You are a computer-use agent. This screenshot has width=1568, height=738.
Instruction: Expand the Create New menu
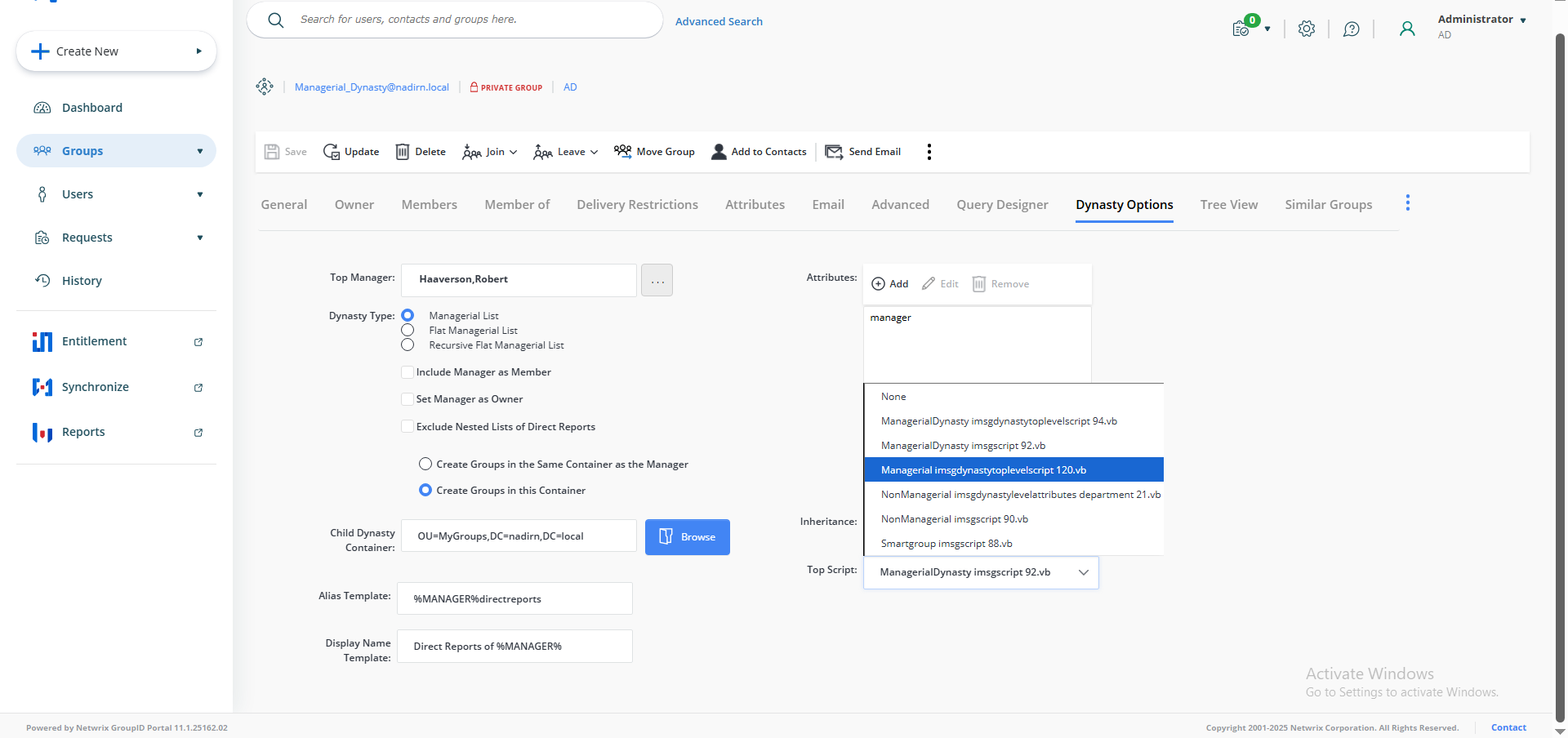tap(116, 51)
